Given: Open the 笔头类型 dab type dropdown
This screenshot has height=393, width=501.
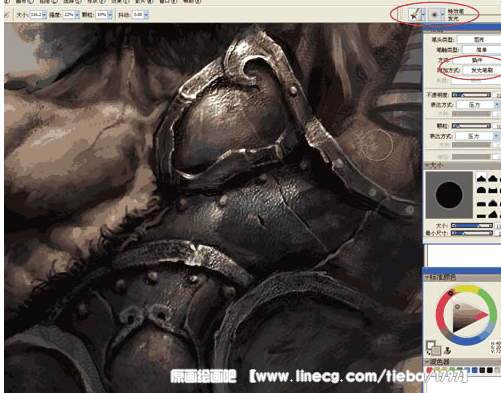Looking at the screenshot, I should pos(479,39).
